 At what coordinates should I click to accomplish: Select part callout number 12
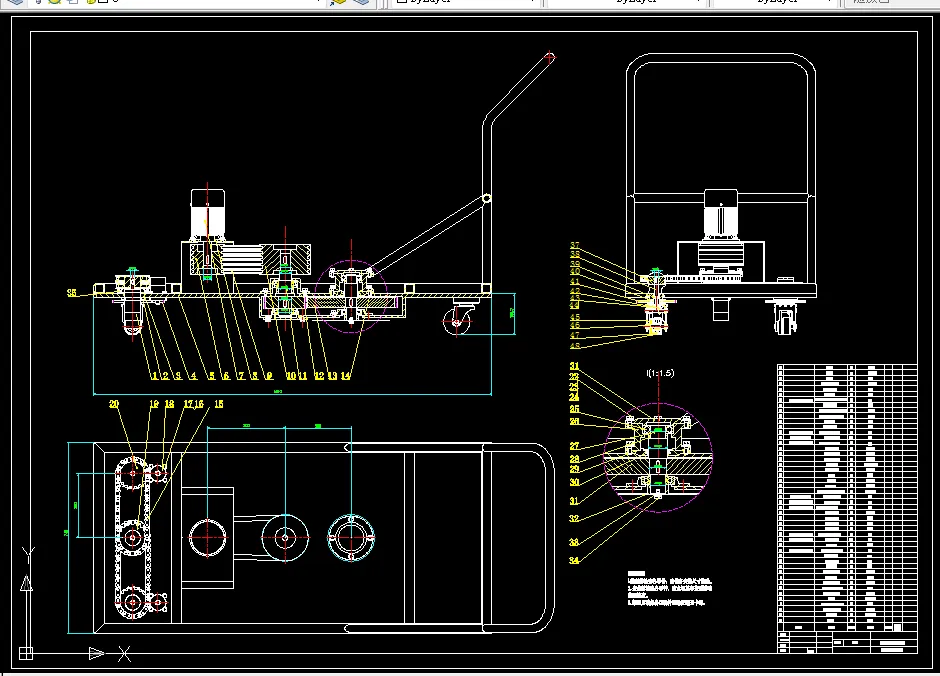pyautogui.click(x=319, y=376)
